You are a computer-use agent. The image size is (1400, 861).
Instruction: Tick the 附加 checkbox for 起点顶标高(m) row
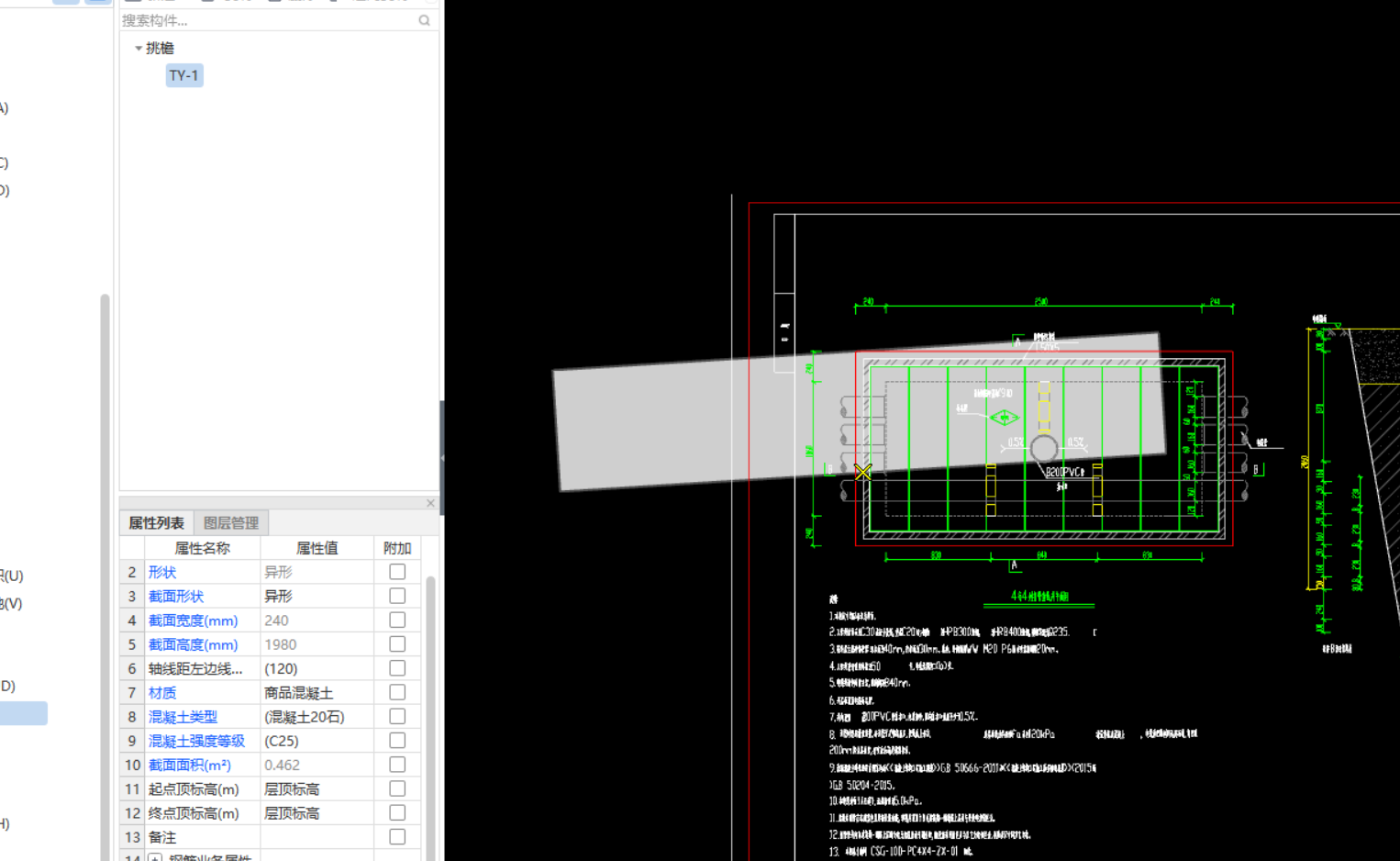point(397,788)
